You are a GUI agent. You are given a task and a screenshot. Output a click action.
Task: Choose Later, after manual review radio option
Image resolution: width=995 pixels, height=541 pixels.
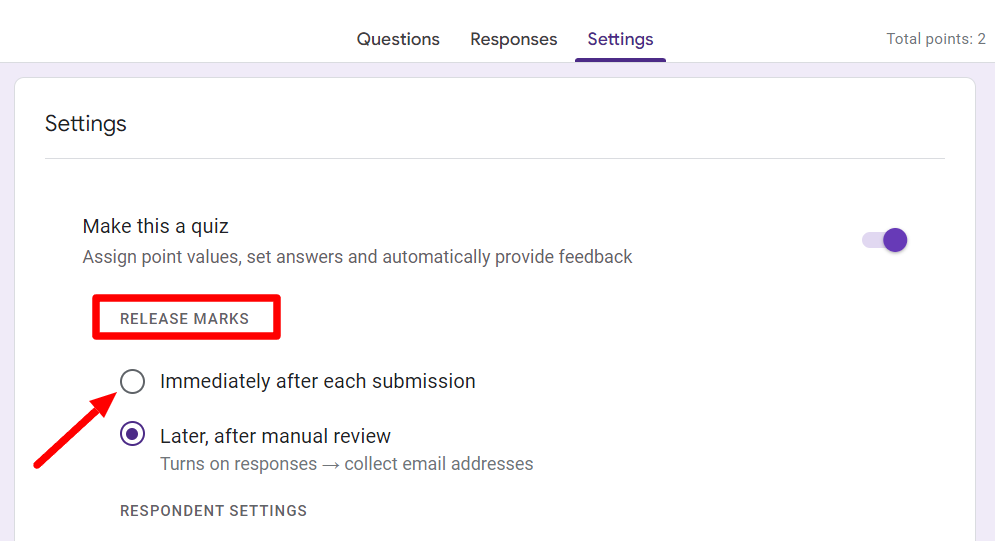click(133, 434)
